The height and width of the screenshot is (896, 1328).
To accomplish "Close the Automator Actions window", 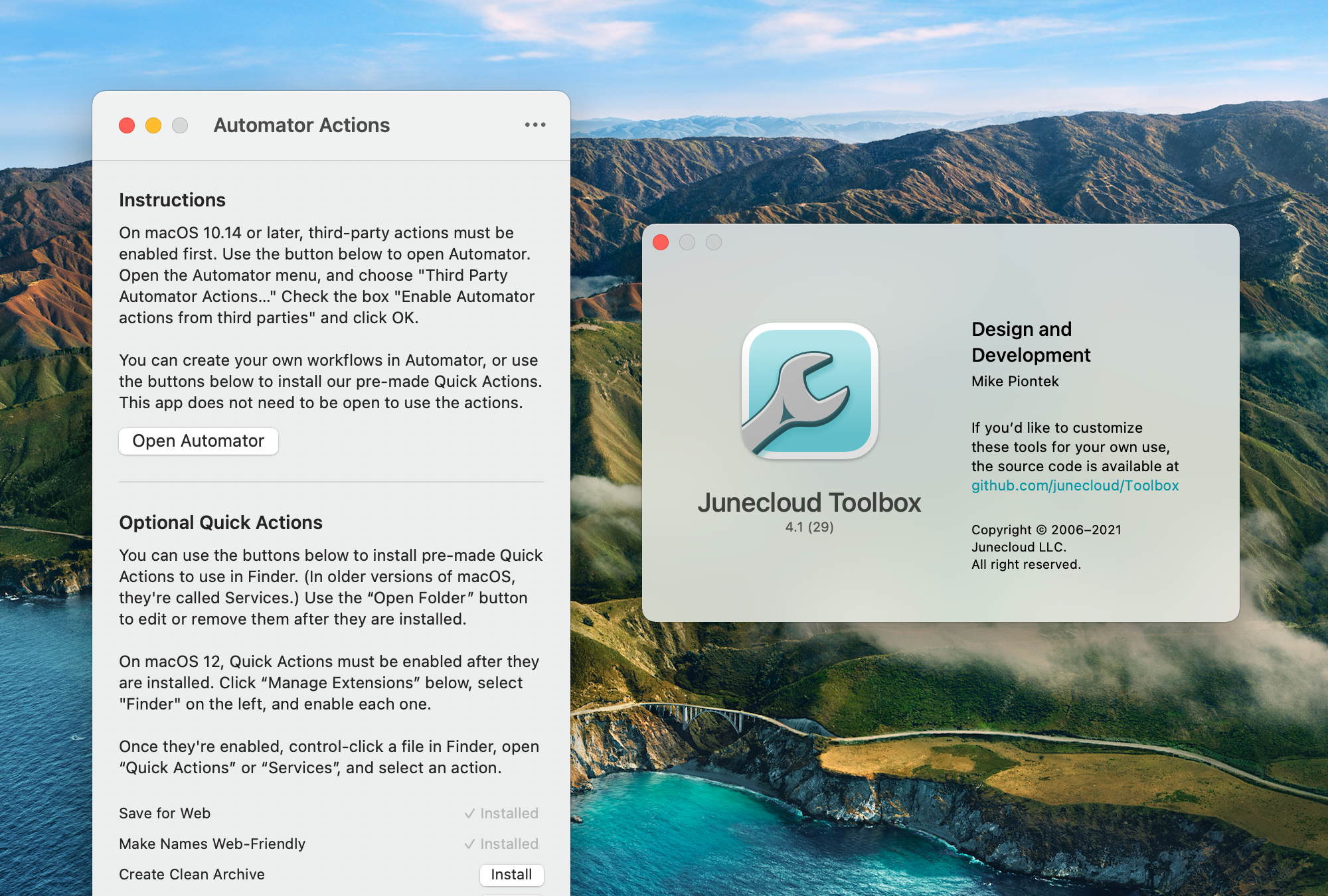I will pyautogui.click(x=127, y=125).
